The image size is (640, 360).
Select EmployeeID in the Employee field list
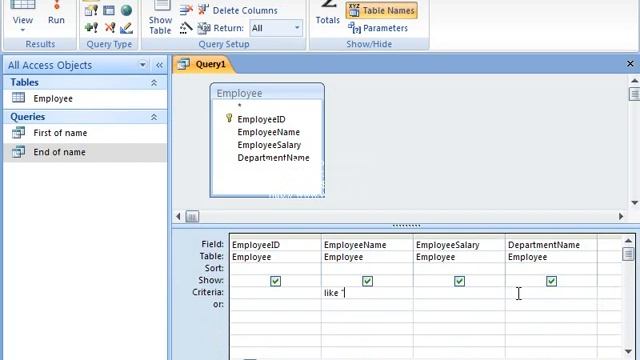(262, 120)
